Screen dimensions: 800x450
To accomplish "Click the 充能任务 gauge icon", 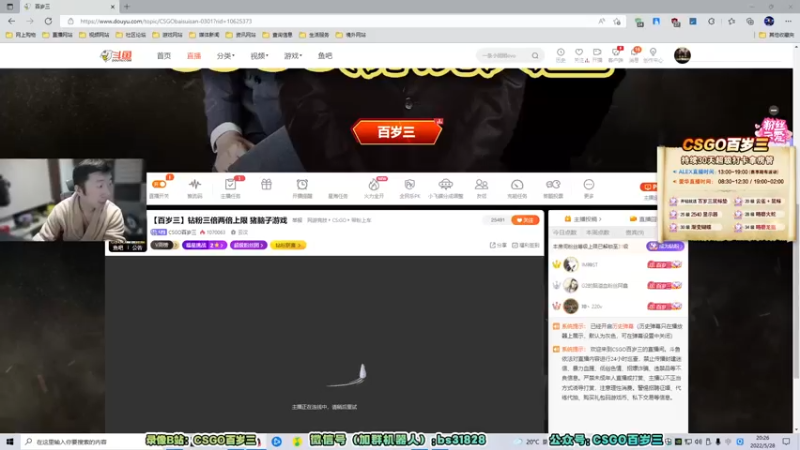I will 517,185.
